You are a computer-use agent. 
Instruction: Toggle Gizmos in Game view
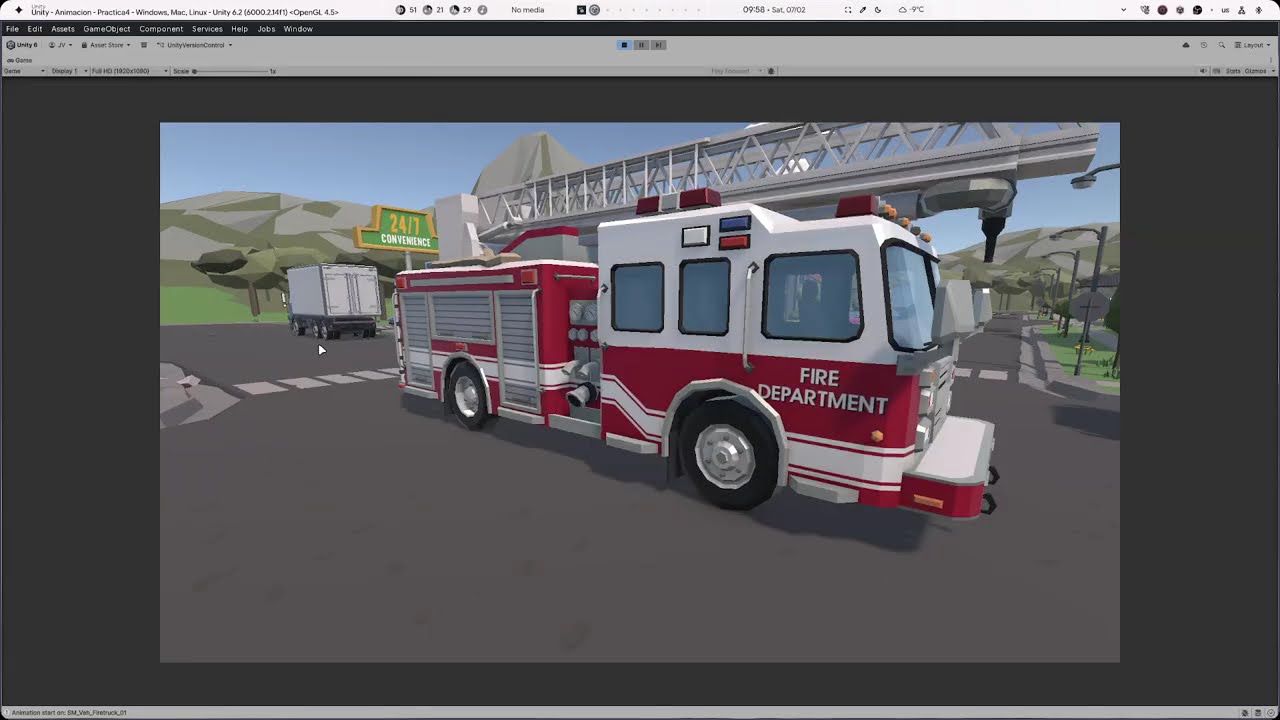coord(1255,71)
